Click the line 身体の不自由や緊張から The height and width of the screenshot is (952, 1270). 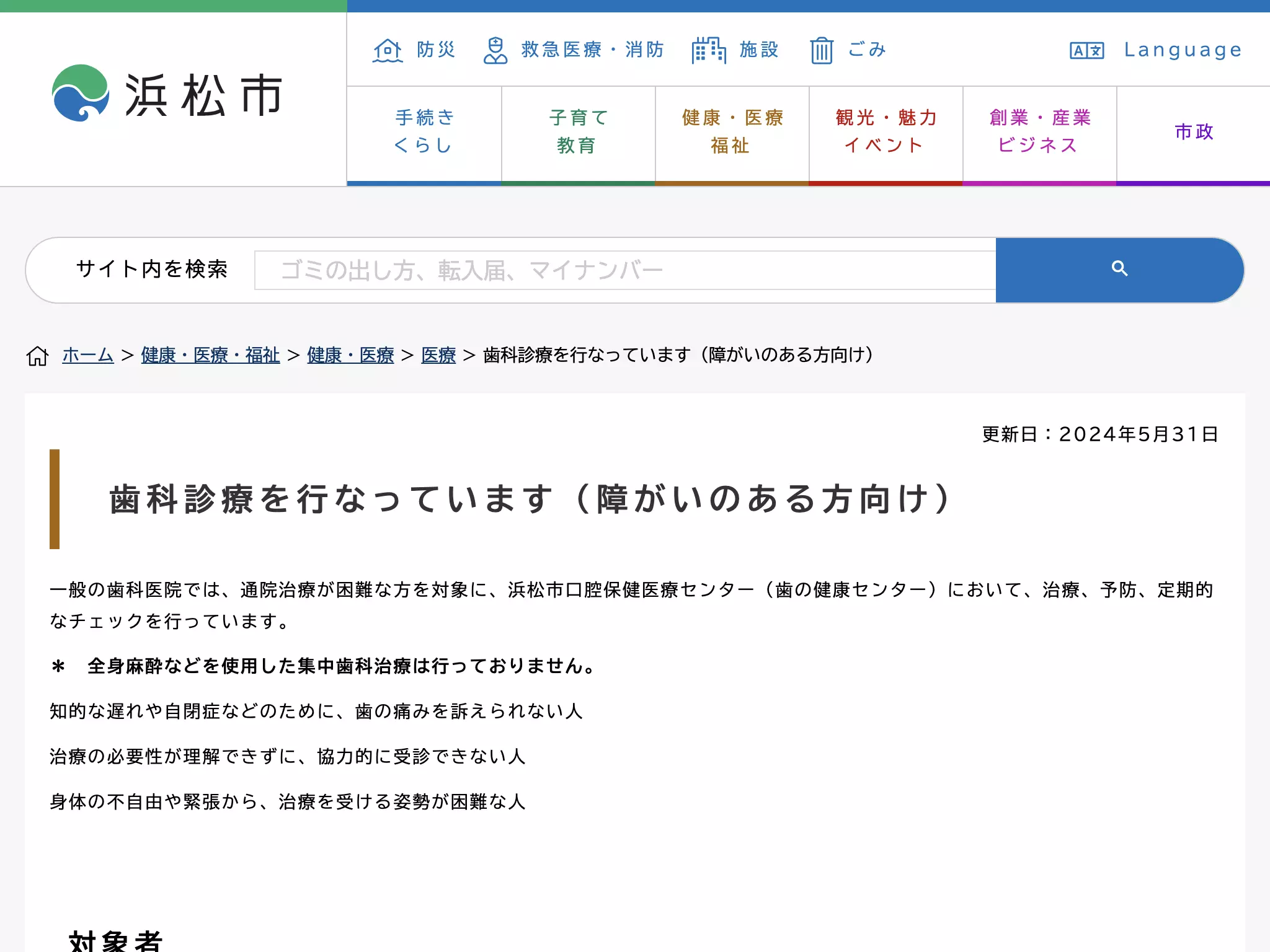pos(288,802)
